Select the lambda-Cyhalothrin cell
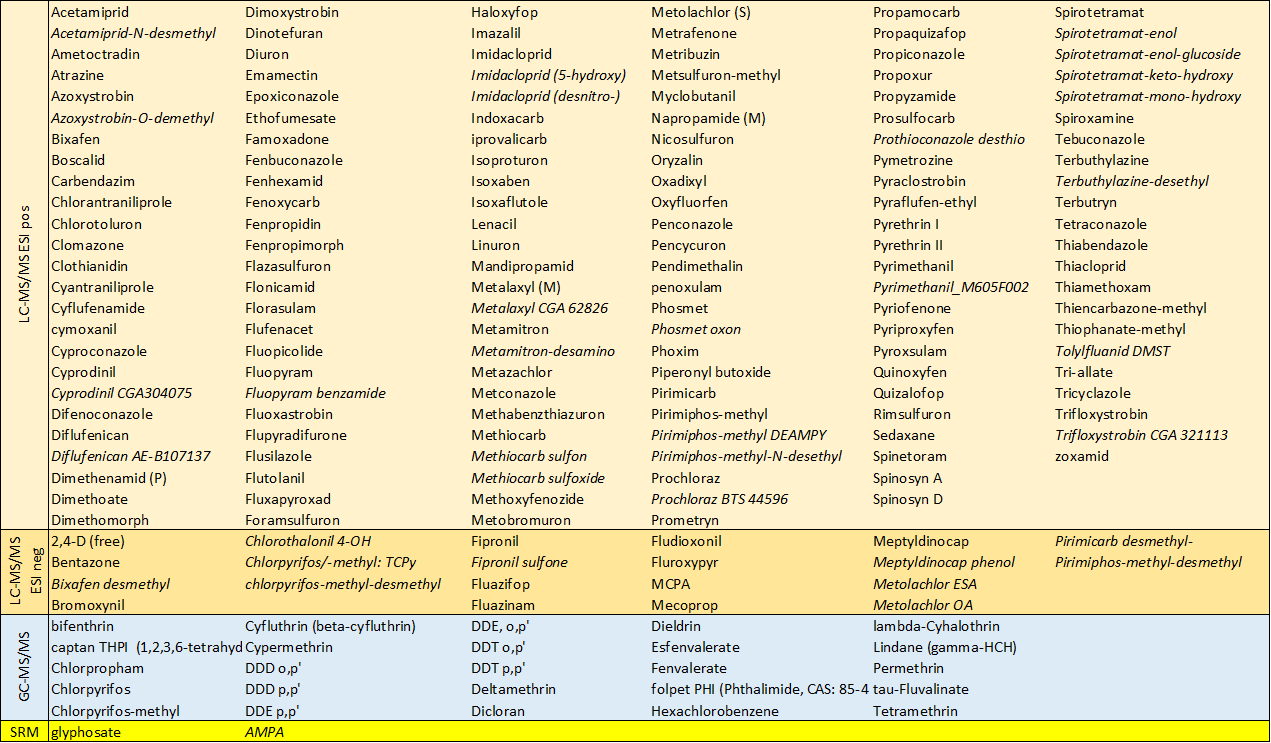The image size is (1271, 743). coord(936,626)
